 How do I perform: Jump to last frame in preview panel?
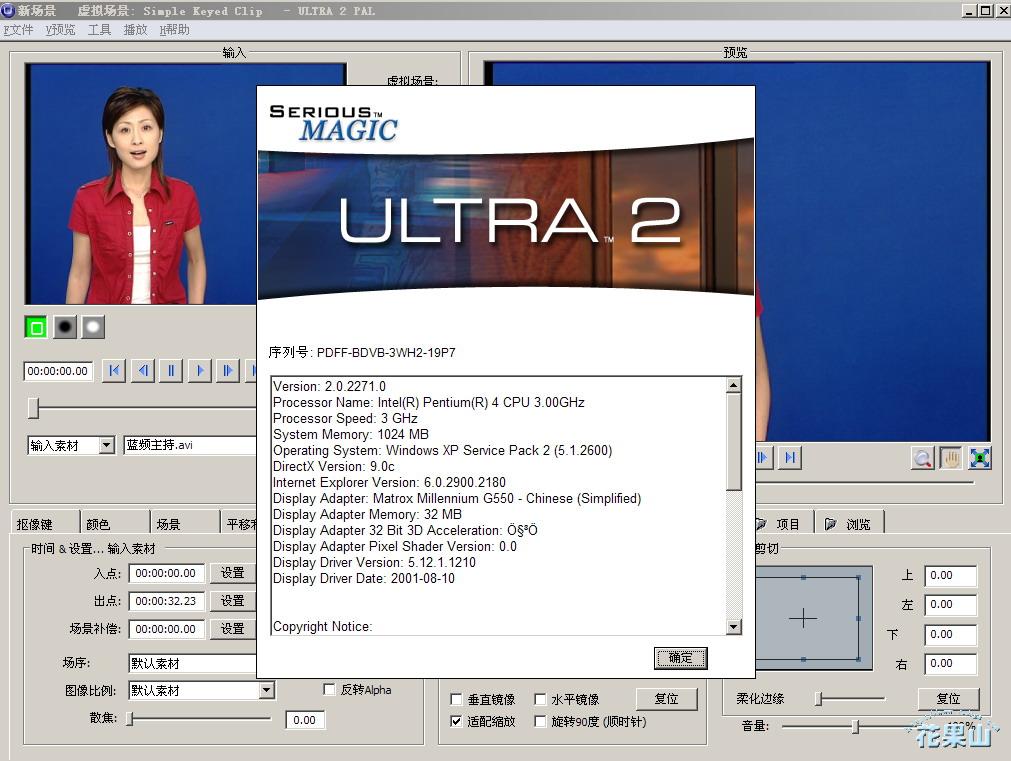790,458
